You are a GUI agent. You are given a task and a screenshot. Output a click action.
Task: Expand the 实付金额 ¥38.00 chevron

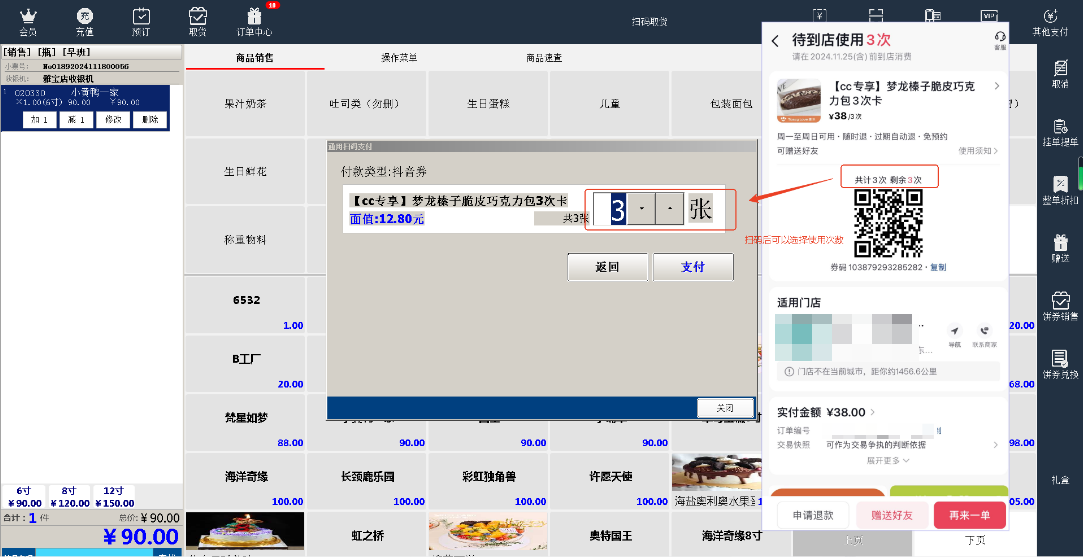[872, 413]
